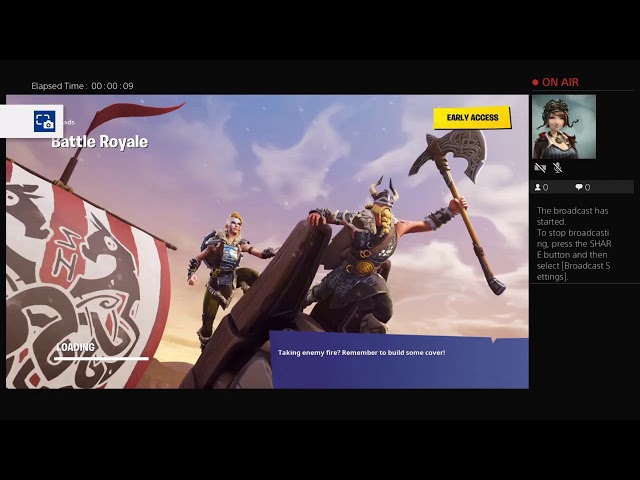Click the blue loading tip banner
This screenshot has height=480, width=640.
pyautogui.click(x=400, y=360)
